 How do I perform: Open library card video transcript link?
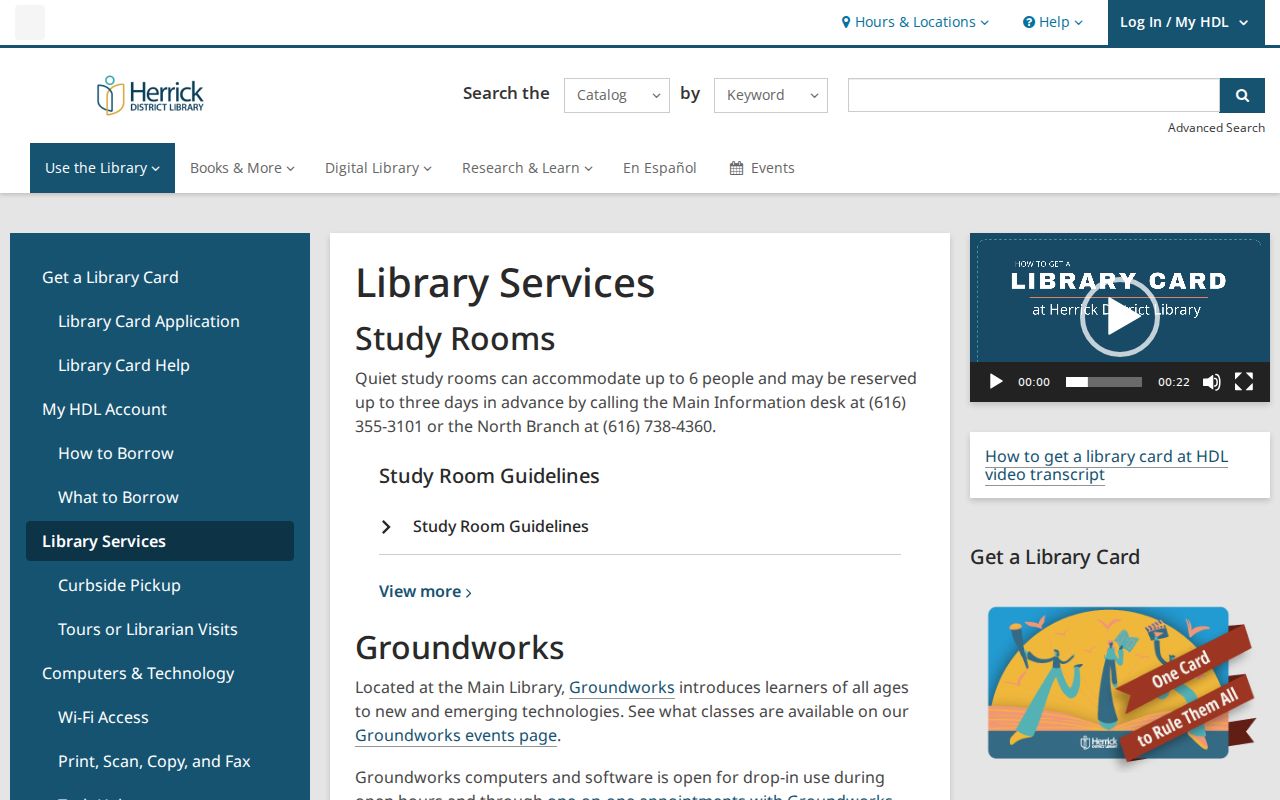point(1106,465)
